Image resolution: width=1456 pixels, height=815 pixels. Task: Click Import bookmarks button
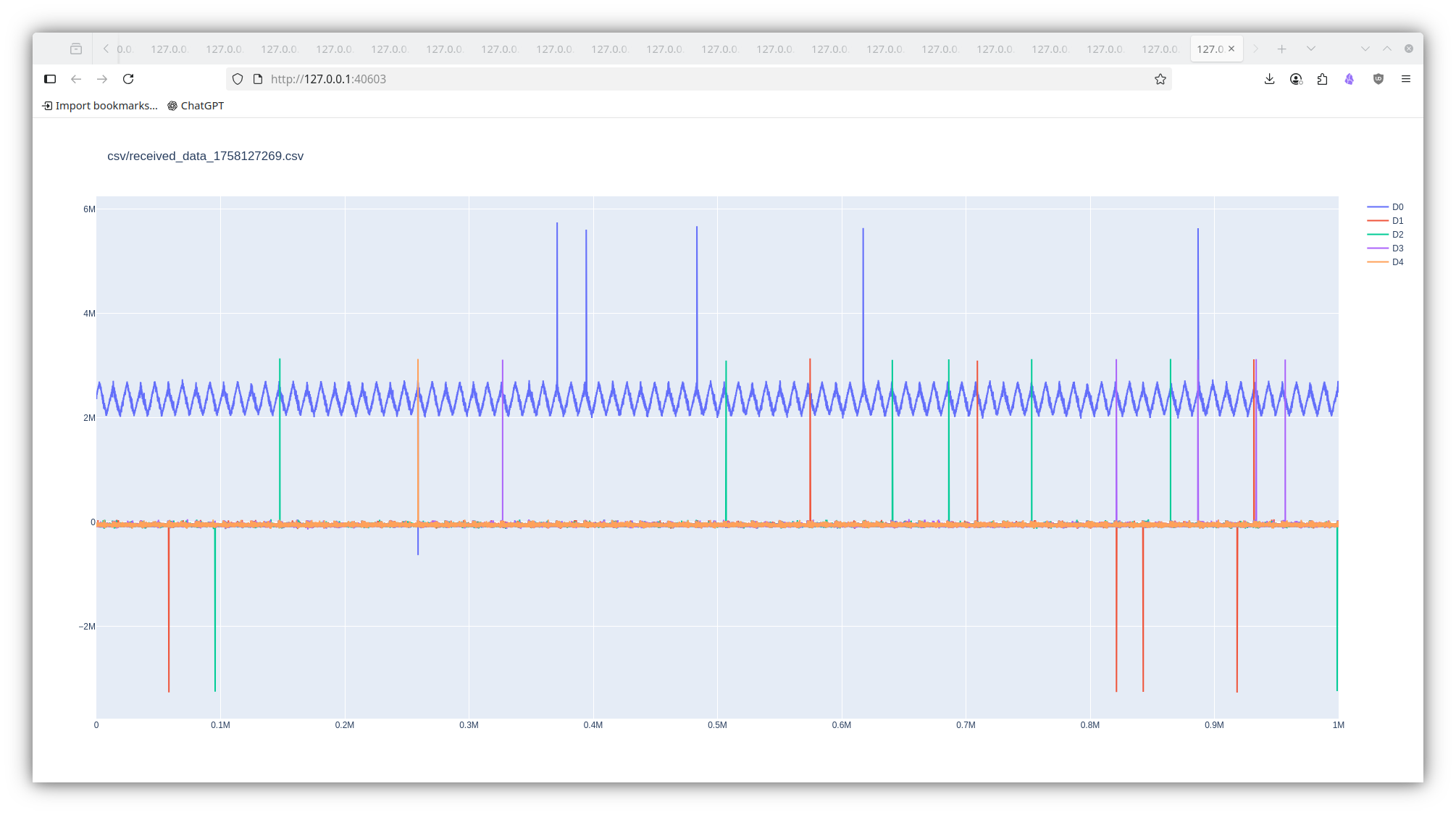click(x=100, y=106)
